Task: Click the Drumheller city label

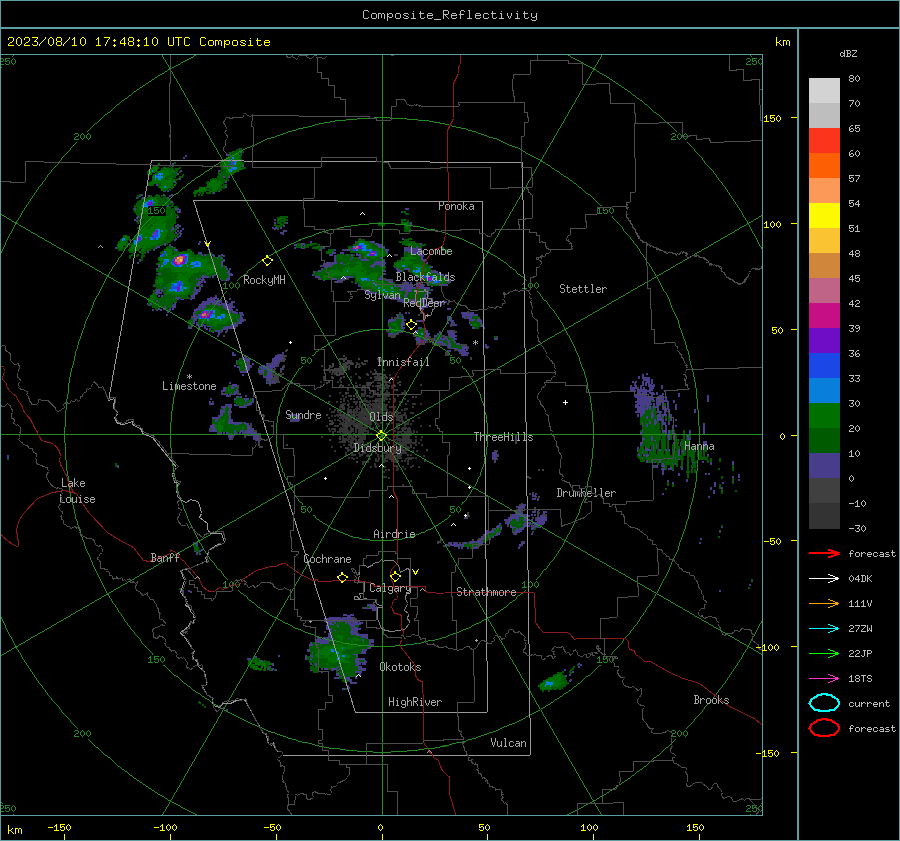Action: 586,493
